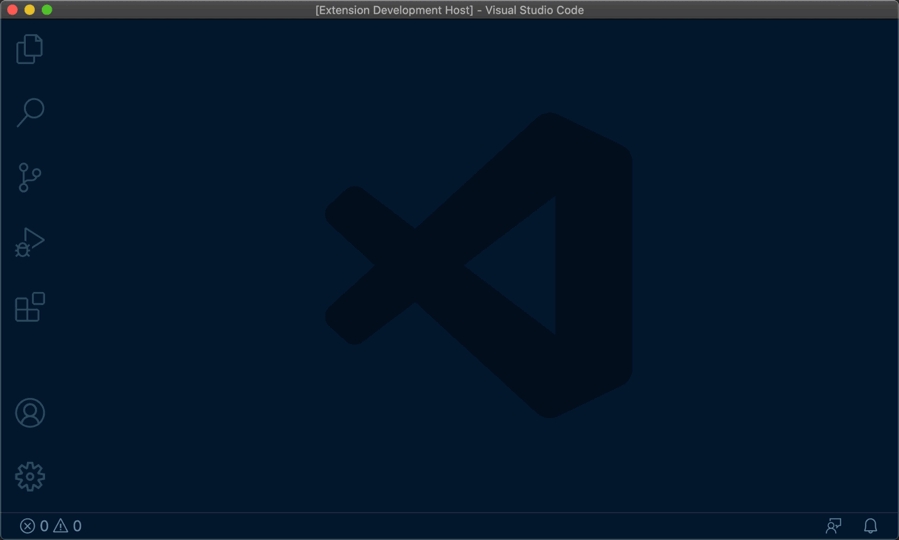Click the warning count number in status bar
Image resolution: width=899 pixels, height=540 pixels.
pyautogui.click(x=77, y=526)
